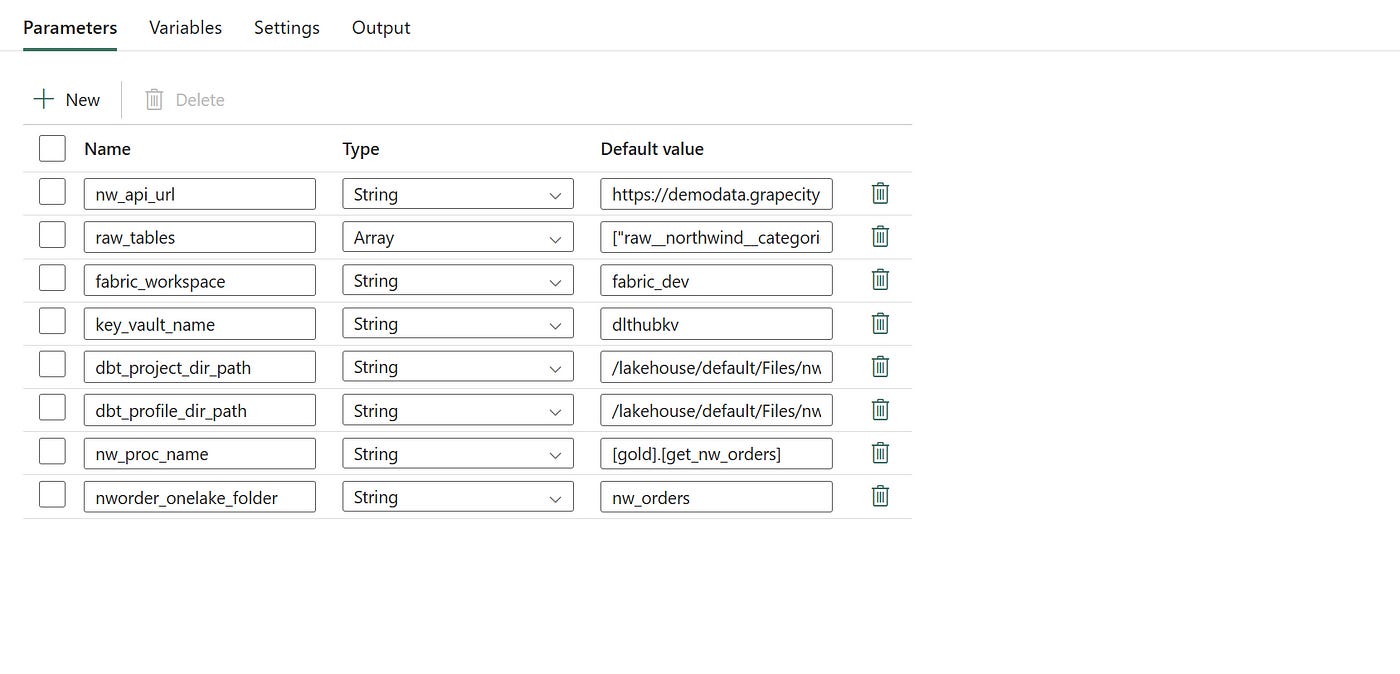The image size is (1400, 674).
Task: Click the fabric_dev default value field
Action: point(716,281)
